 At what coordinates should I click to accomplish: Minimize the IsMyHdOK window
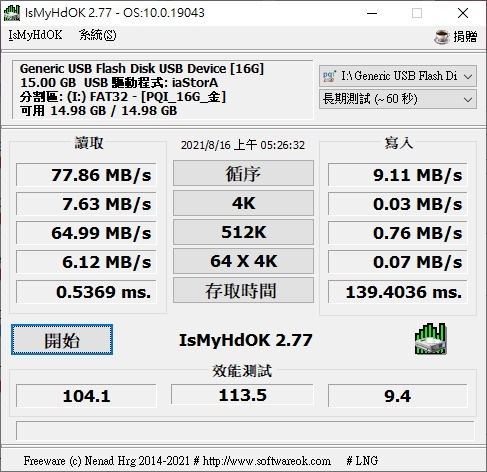point(372,13)
